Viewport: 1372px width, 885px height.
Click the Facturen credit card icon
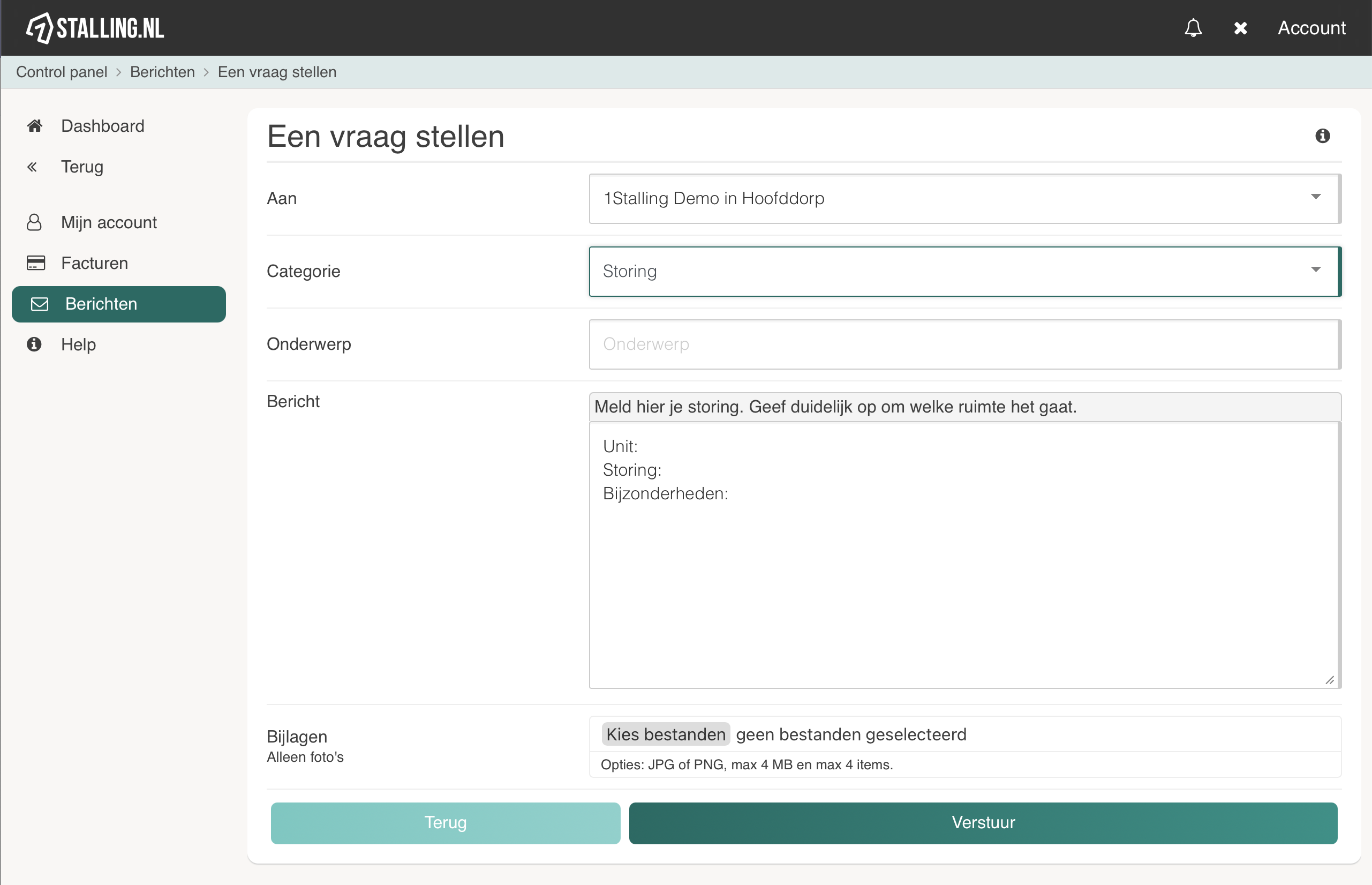pyautogui.click(x=35, y=263)
